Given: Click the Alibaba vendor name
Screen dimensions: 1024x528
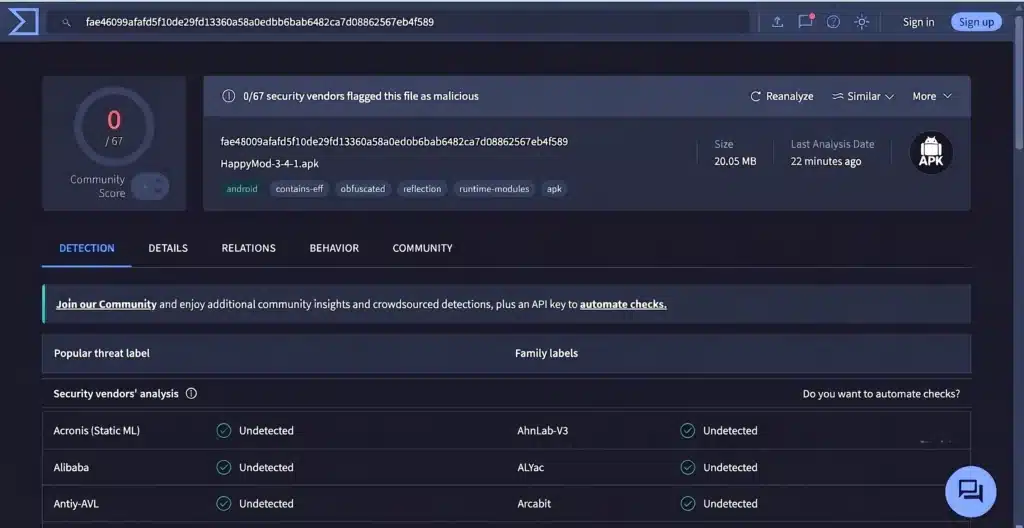Looking at the screenshot, I should tap(71, 467).
